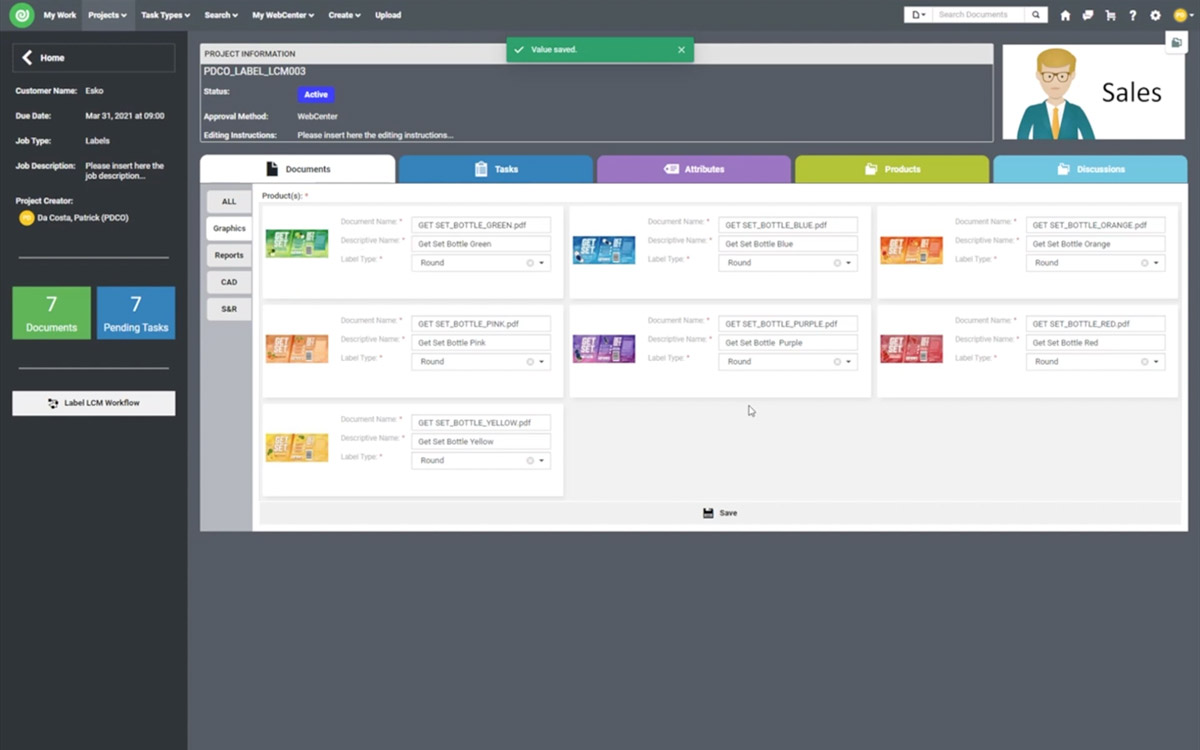Open the Discussions chat icon in header
The image size is (1200, 750).
1088,14
